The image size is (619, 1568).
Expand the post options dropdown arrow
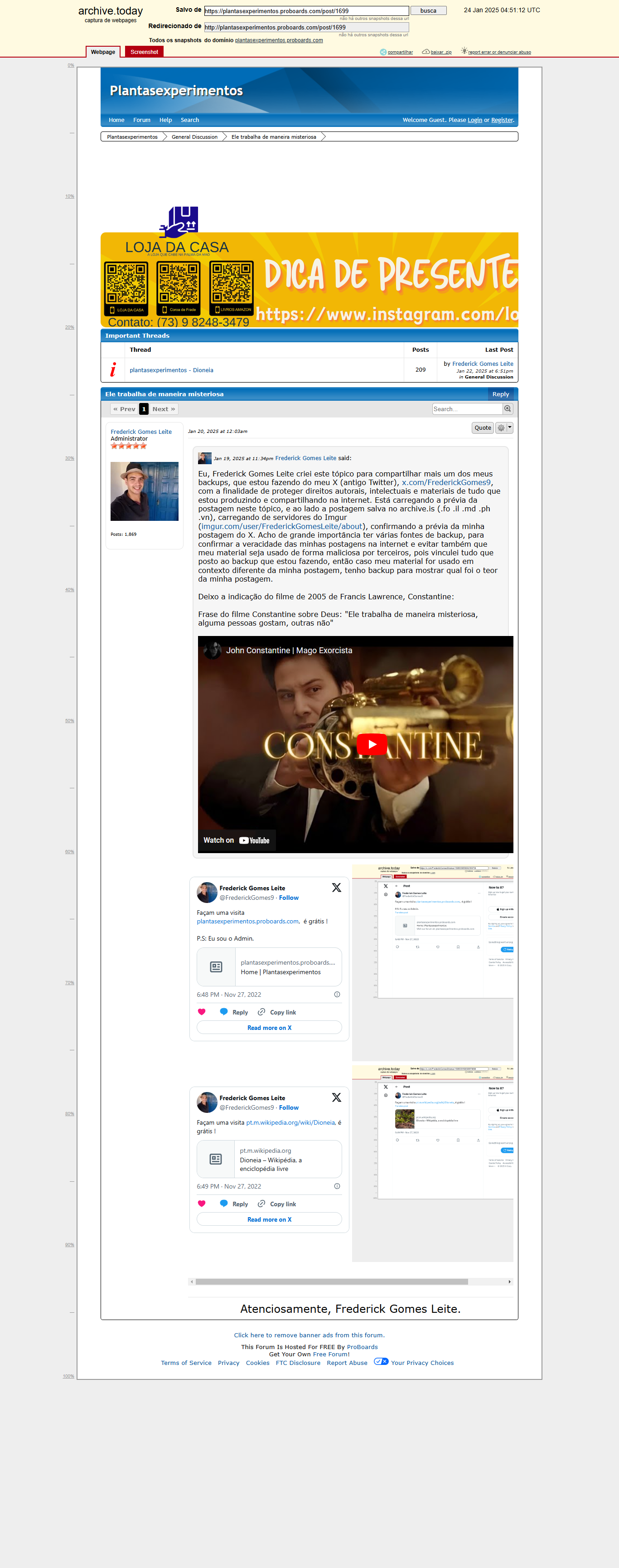[510, 428]
